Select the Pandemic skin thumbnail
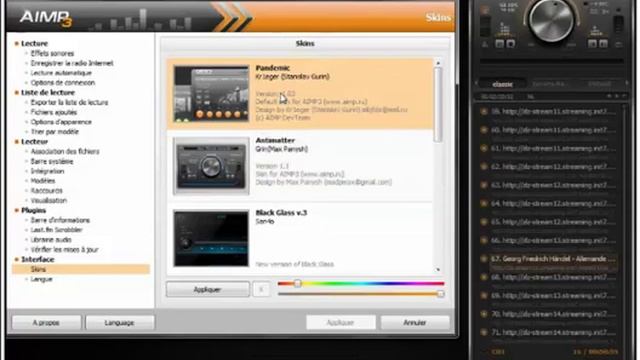The height and width of the screenshot is (360, 640). point(211,93)
